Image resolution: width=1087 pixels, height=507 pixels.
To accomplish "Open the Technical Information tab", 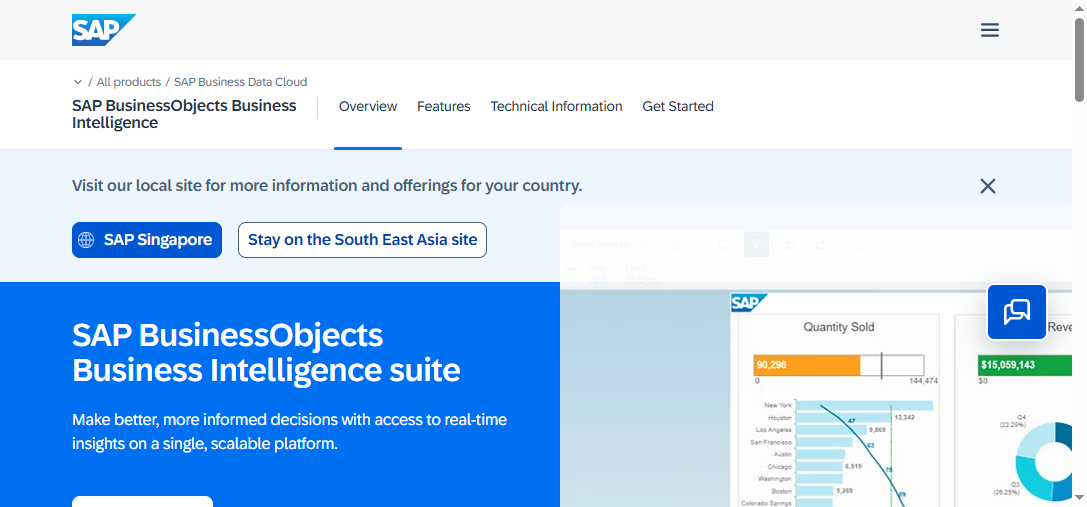I will pos(556,107).
